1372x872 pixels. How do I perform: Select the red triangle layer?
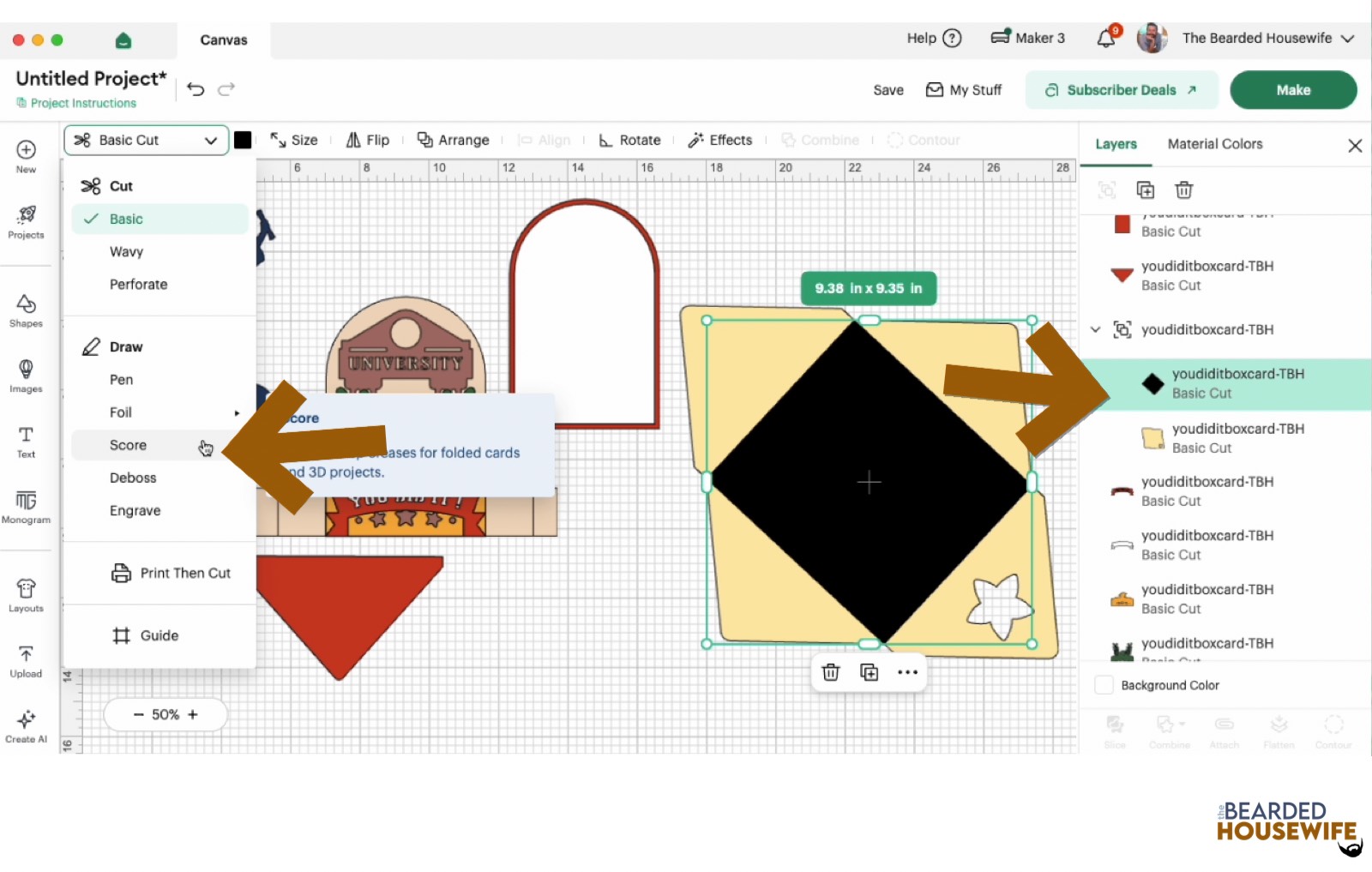[x=1226, y=275]
